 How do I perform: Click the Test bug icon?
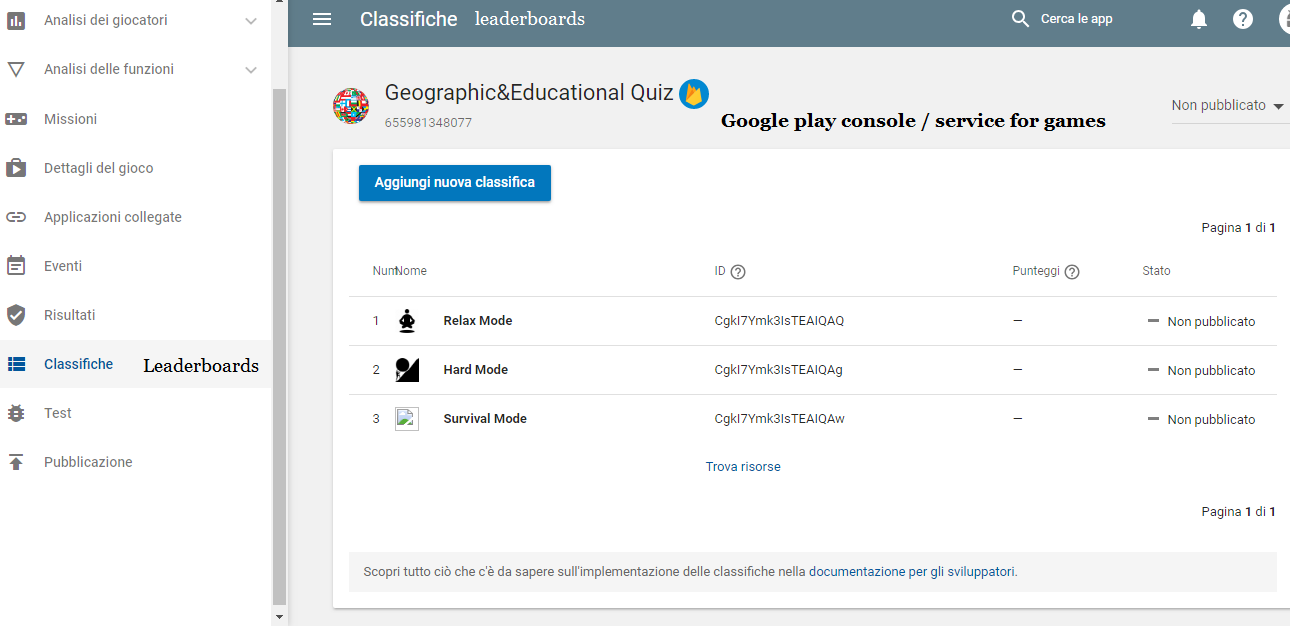click(16, 413)
